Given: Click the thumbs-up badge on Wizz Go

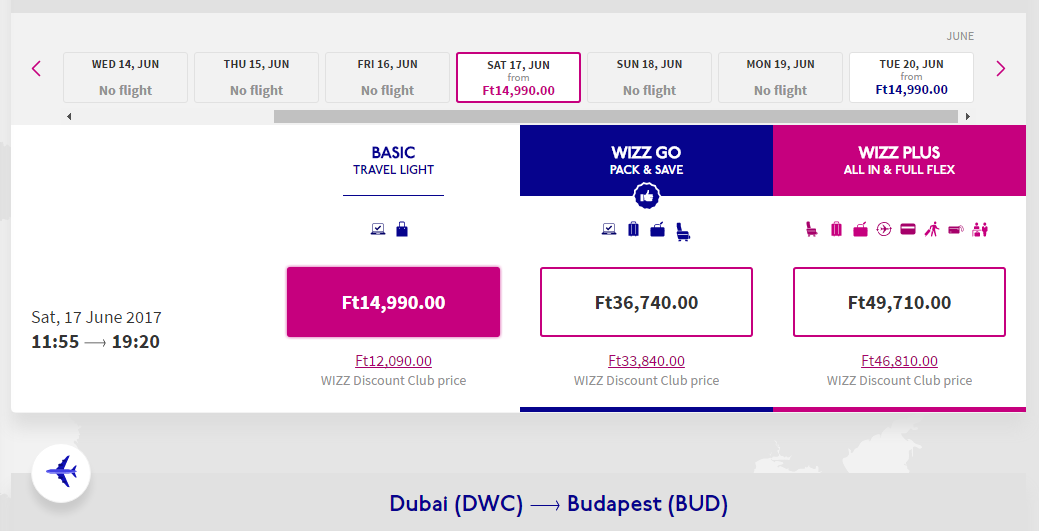Looking at the screenshot, I should tap(646, 196).
